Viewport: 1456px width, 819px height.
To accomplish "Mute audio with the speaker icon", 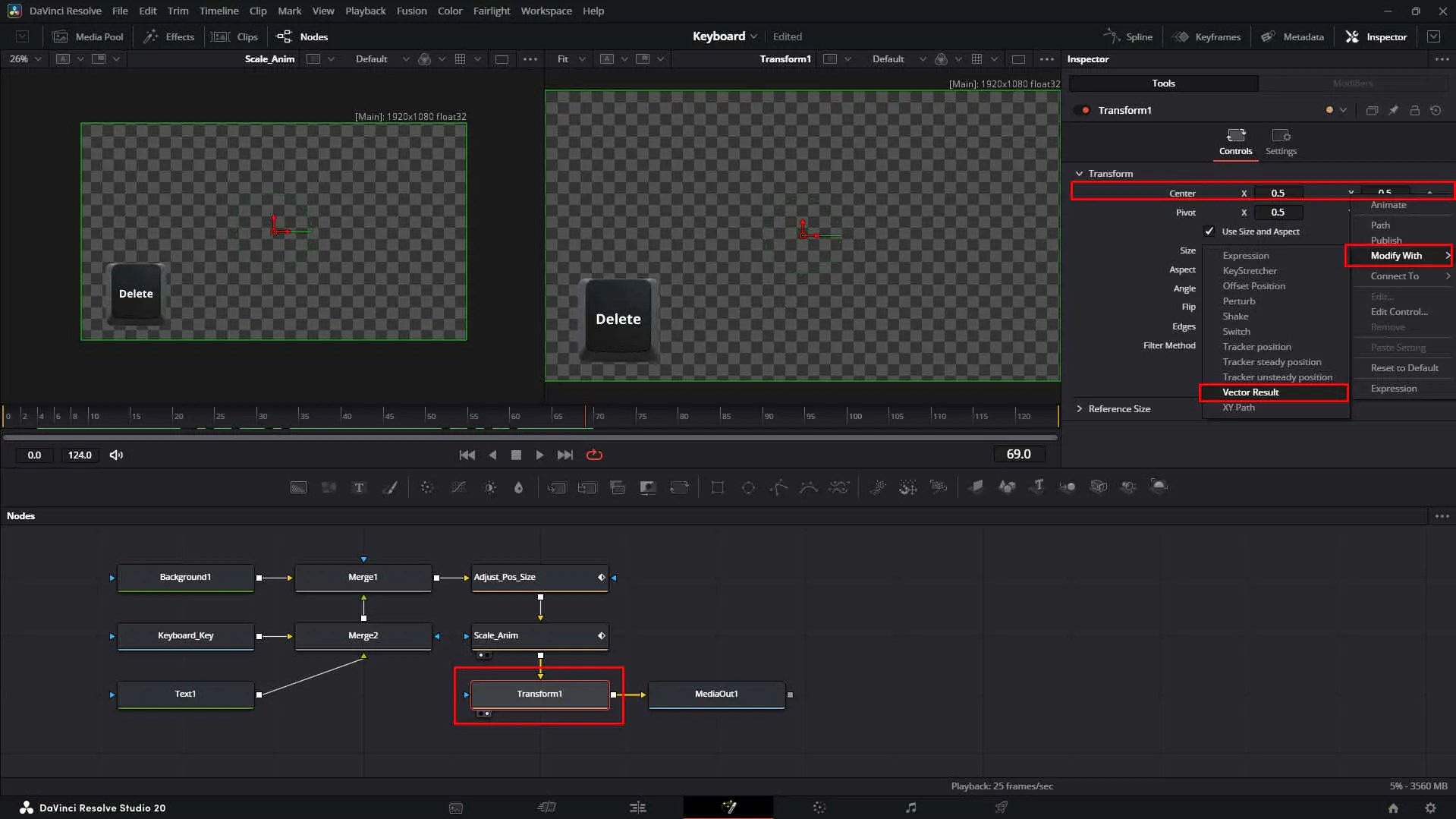I will pyautogui.click(x=116, y=455).
